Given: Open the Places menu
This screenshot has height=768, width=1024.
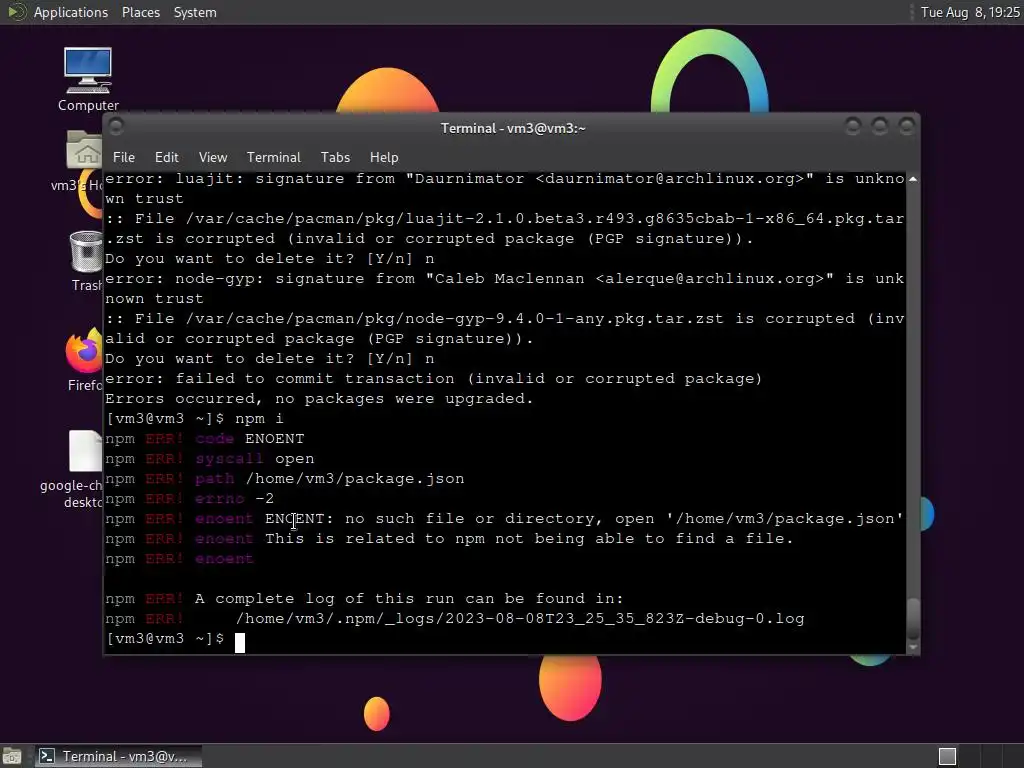Looking at the screenshot, I should tap(140, 12).
